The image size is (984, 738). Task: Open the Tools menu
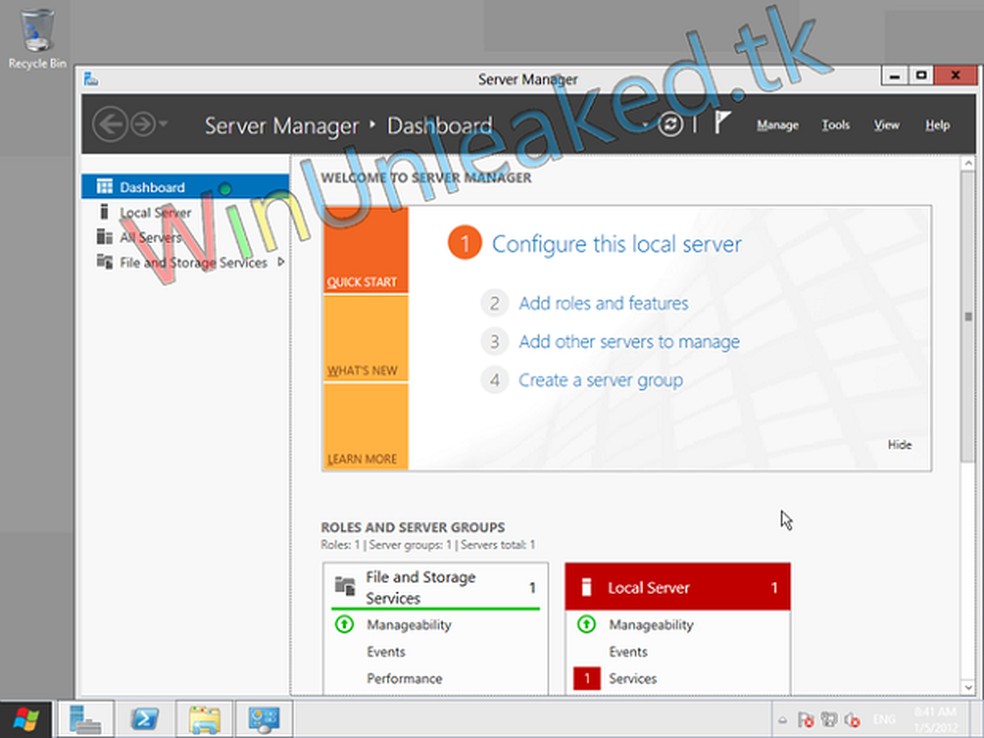[x=835, y=124]
